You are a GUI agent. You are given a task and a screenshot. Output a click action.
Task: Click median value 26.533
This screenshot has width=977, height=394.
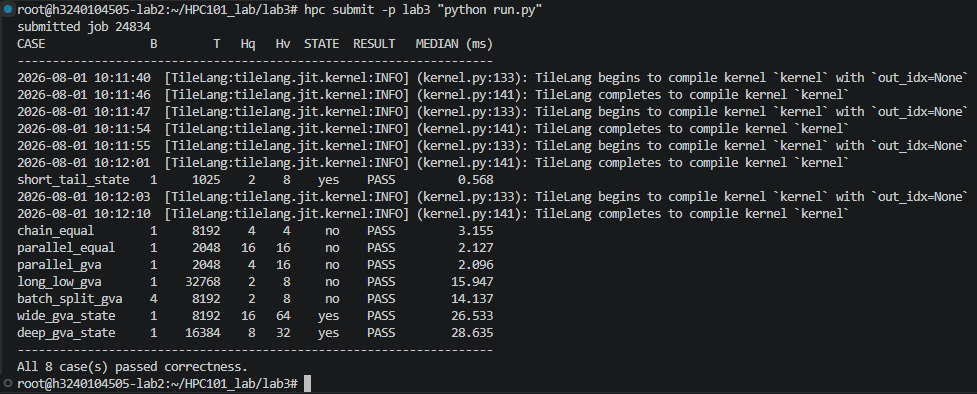tap(472, 315)
